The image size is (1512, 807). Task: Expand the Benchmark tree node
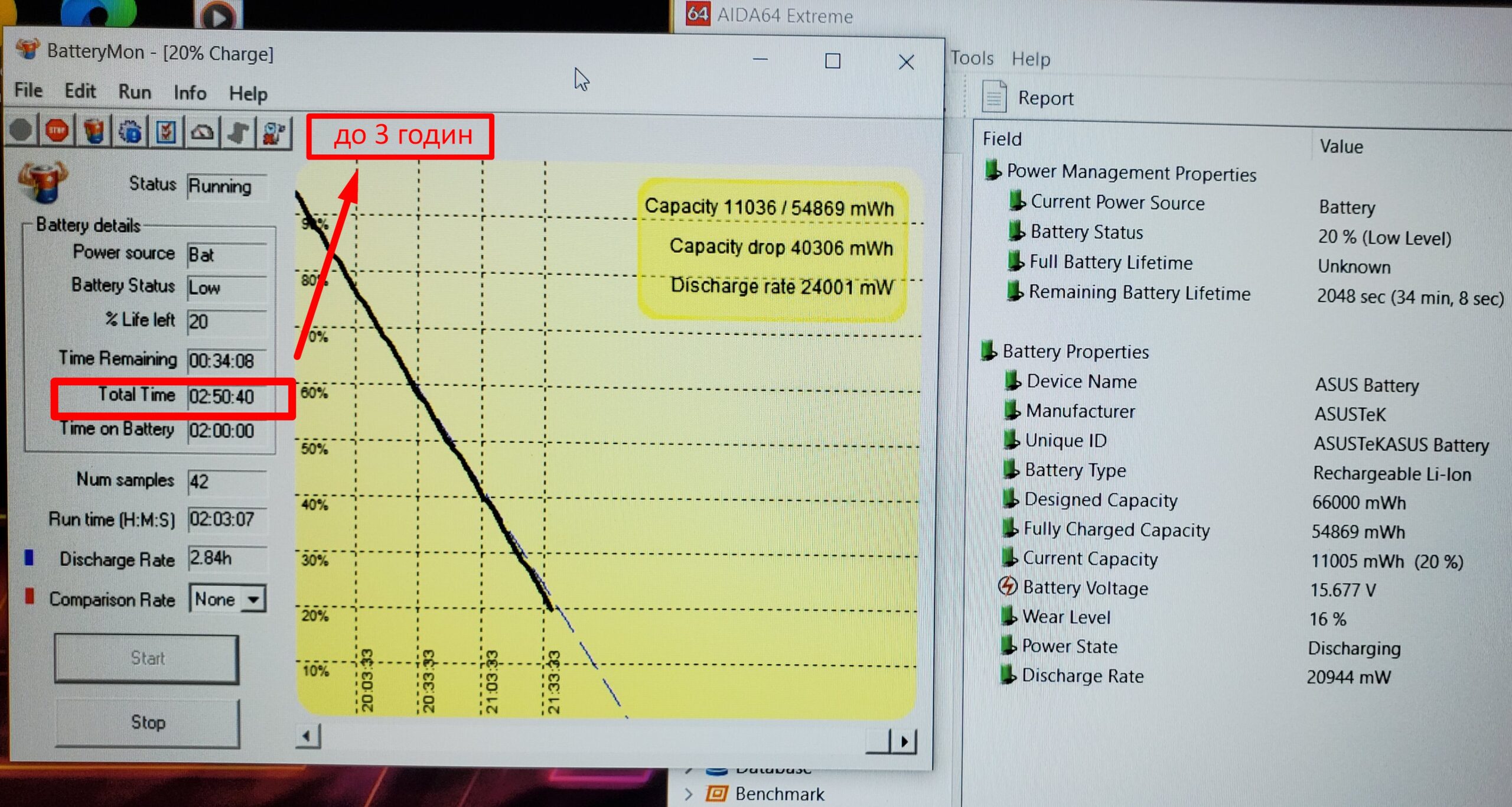689,793
